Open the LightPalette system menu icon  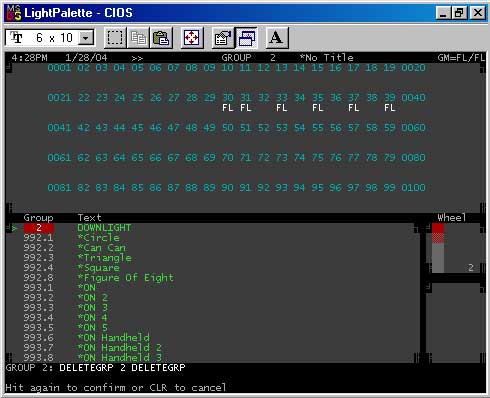(x=14, y=13)
